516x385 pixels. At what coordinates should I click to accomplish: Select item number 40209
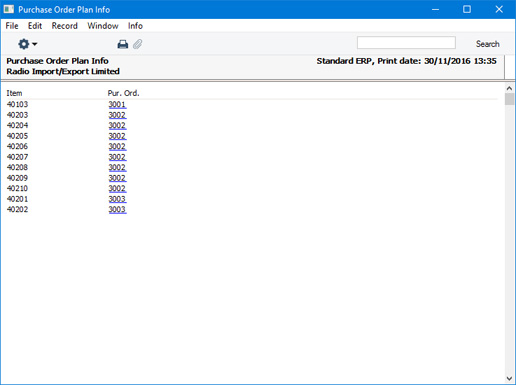tap(17, 178)
